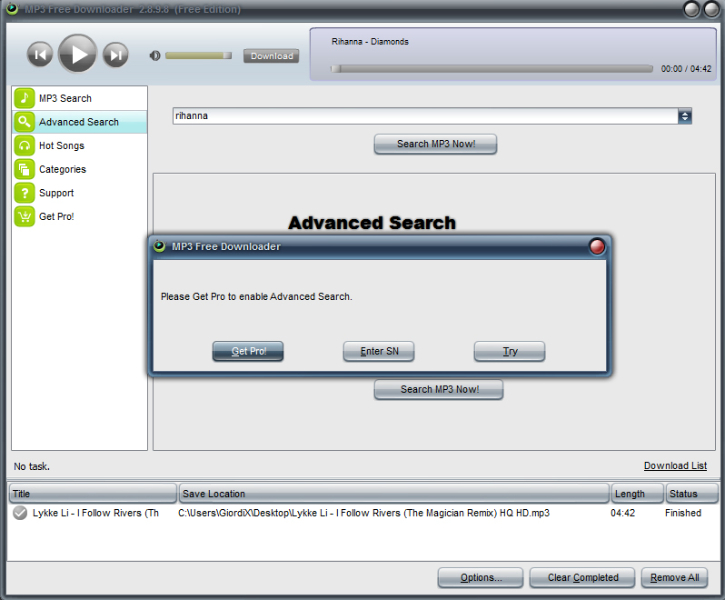Seek in the Rihanna - Diamonds progress bar
The height and width of the screenshot is (600, 725).
(x=492, y=69)
